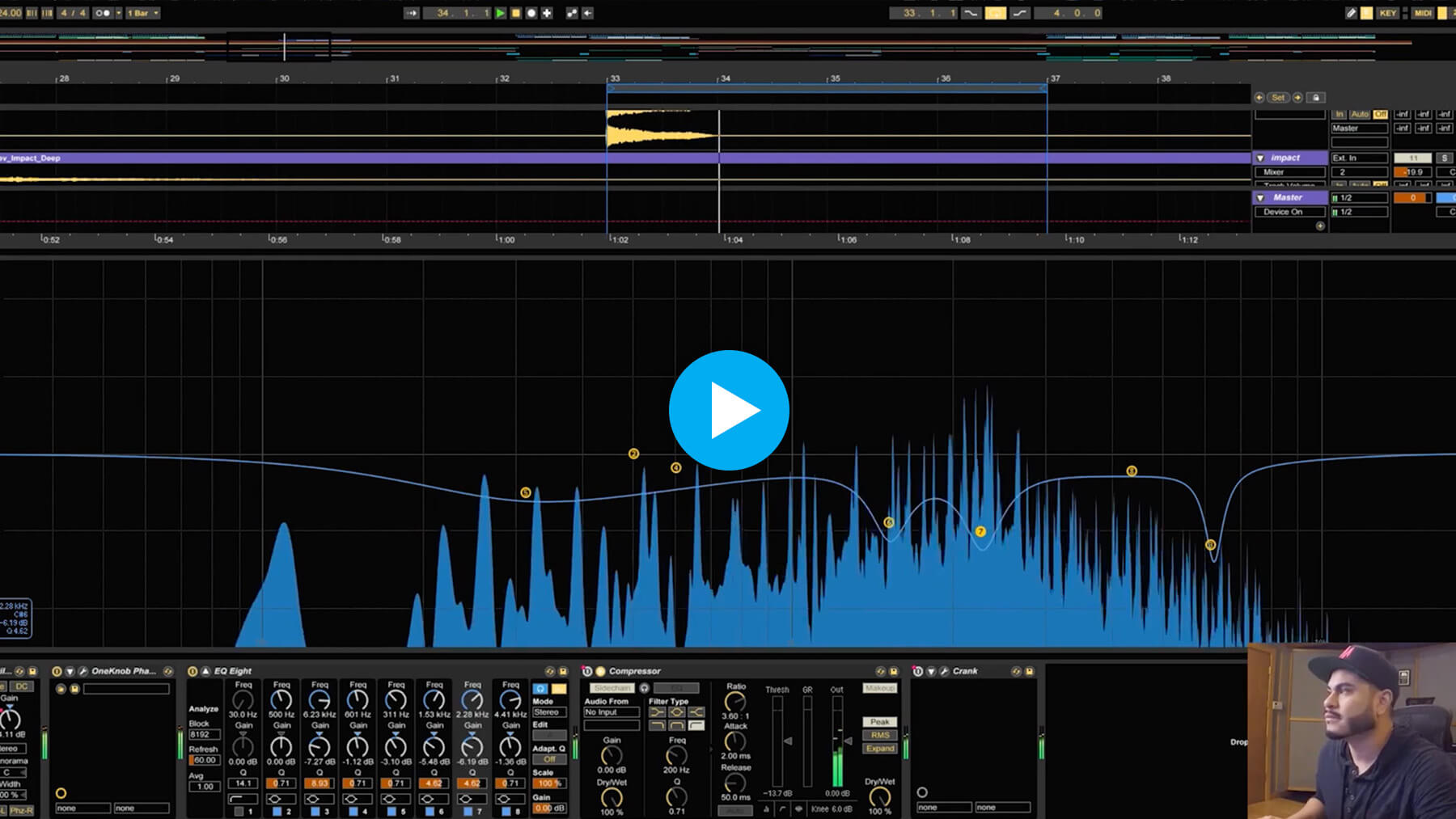Open the Stereo mode dropdown
The width and height of the screenshot is (1456, 819).
(549, 712)
